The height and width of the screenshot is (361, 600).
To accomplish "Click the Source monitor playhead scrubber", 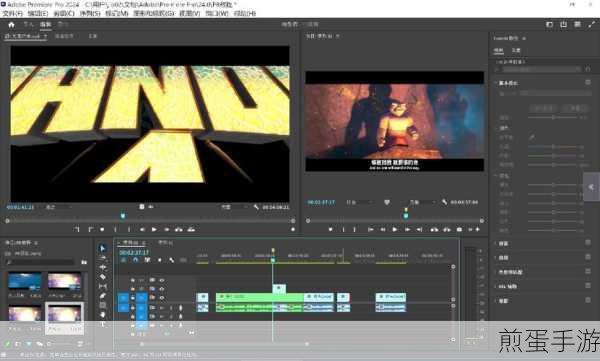I will (x=123, y=216).
